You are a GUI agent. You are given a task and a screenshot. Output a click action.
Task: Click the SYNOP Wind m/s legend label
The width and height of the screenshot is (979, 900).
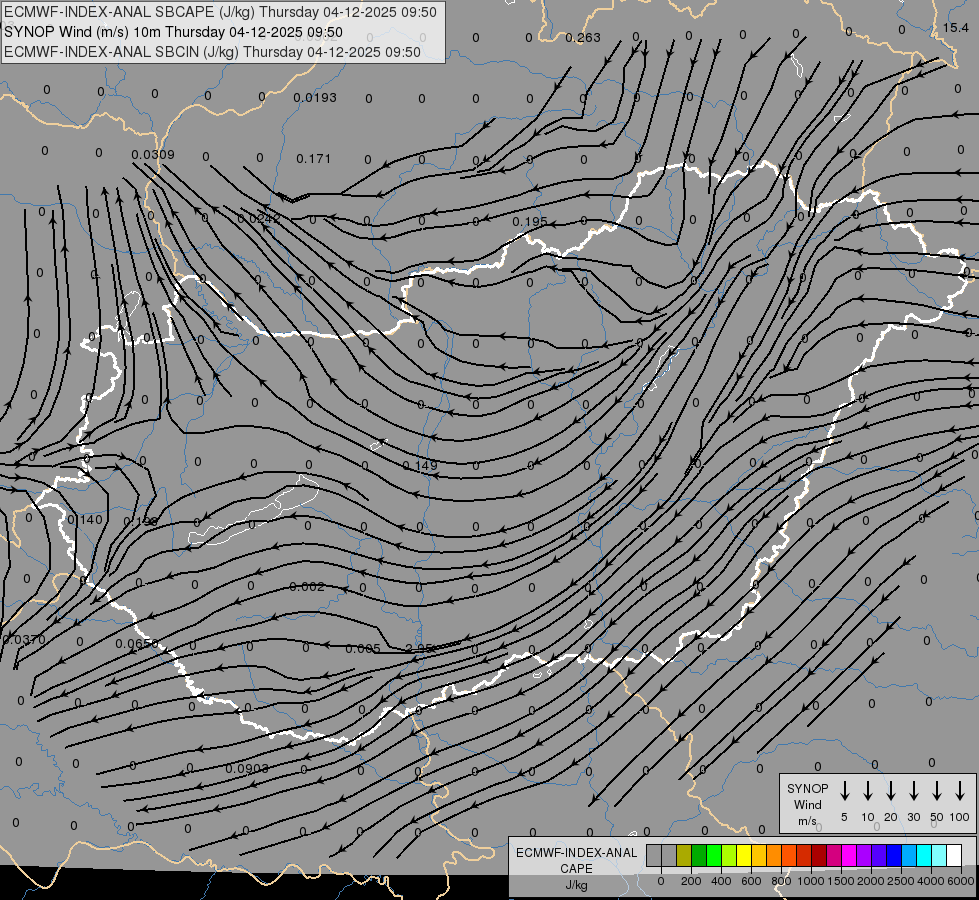(x=807, y=804)
